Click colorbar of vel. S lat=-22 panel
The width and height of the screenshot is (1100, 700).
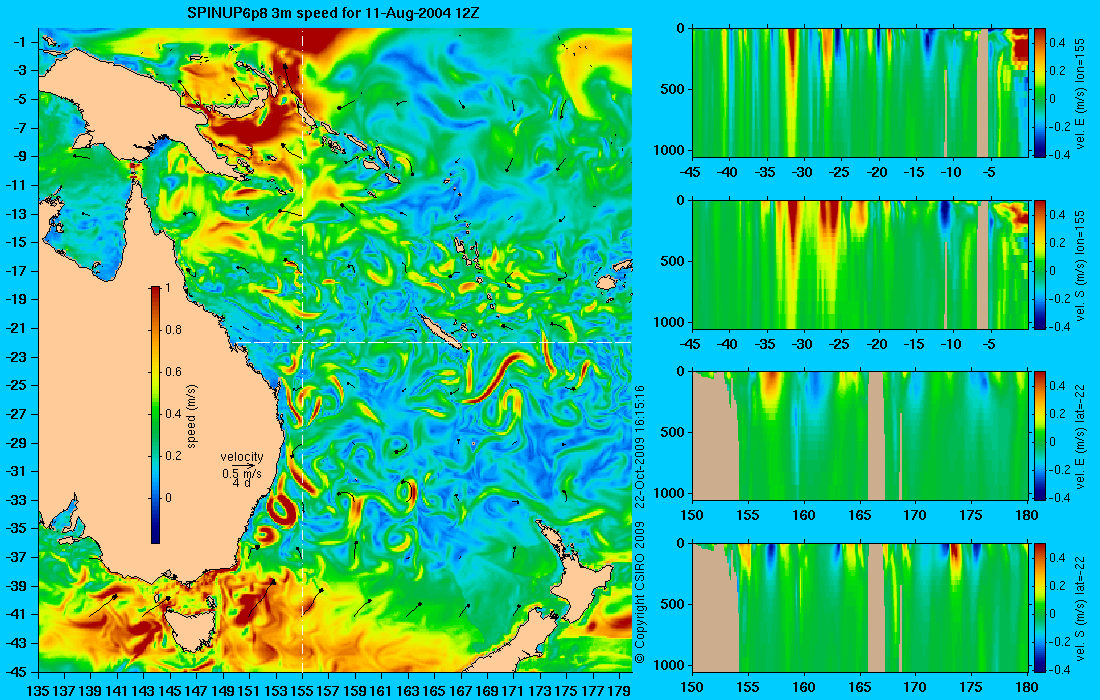1040,607
